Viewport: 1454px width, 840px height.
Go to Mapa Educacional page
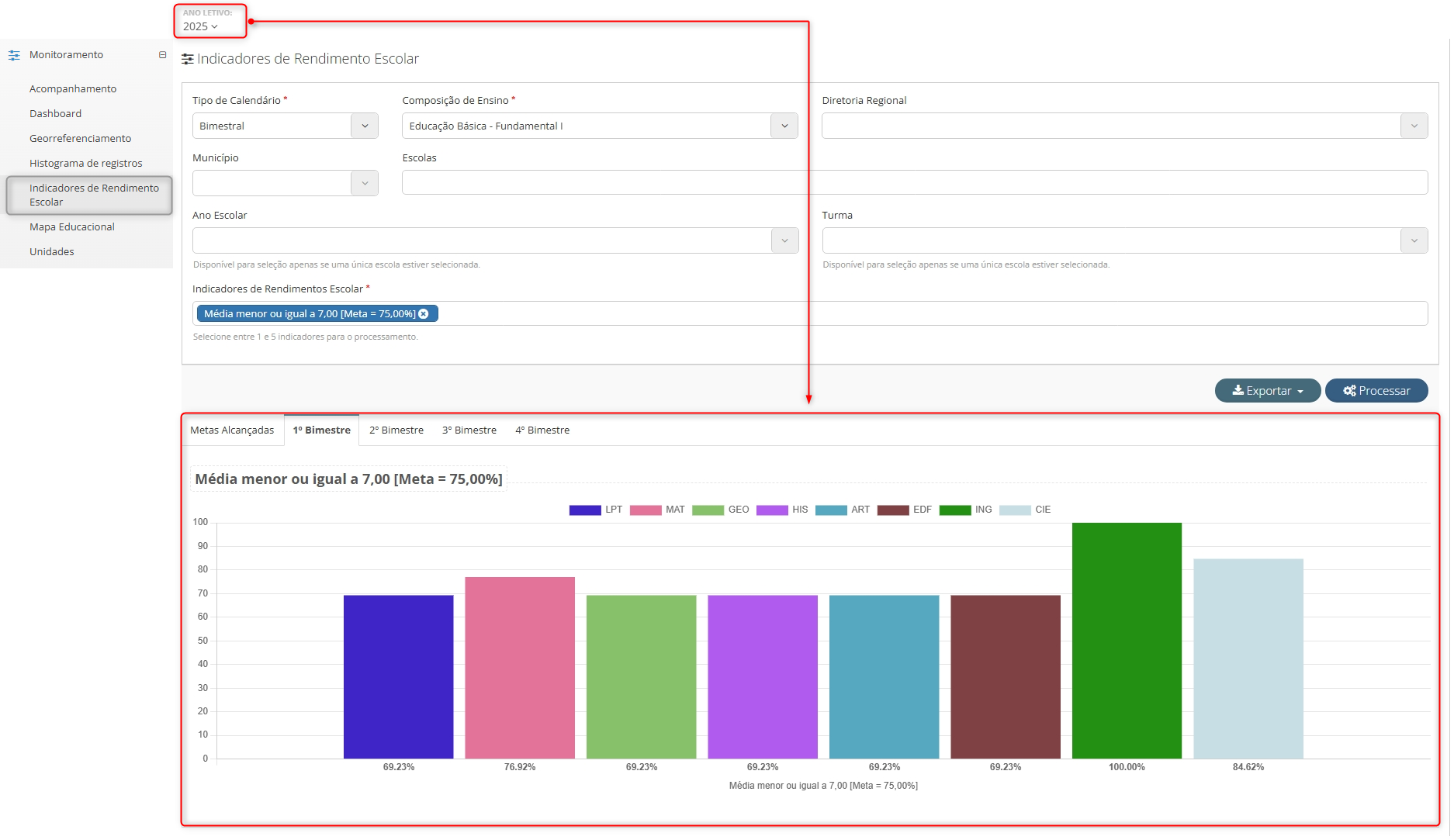click(72, 227)
